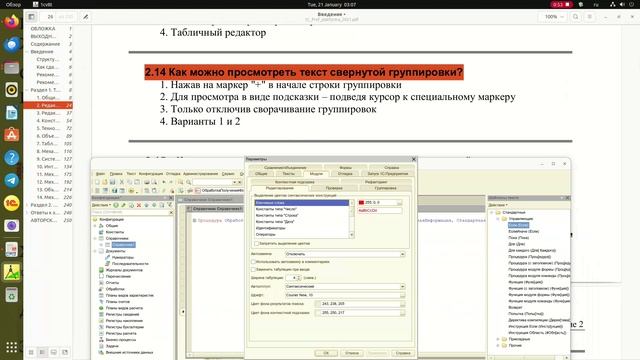Viewport: 640px width, 360px height.
Task: Open the trash in the dock
Action: pos(11,295)
